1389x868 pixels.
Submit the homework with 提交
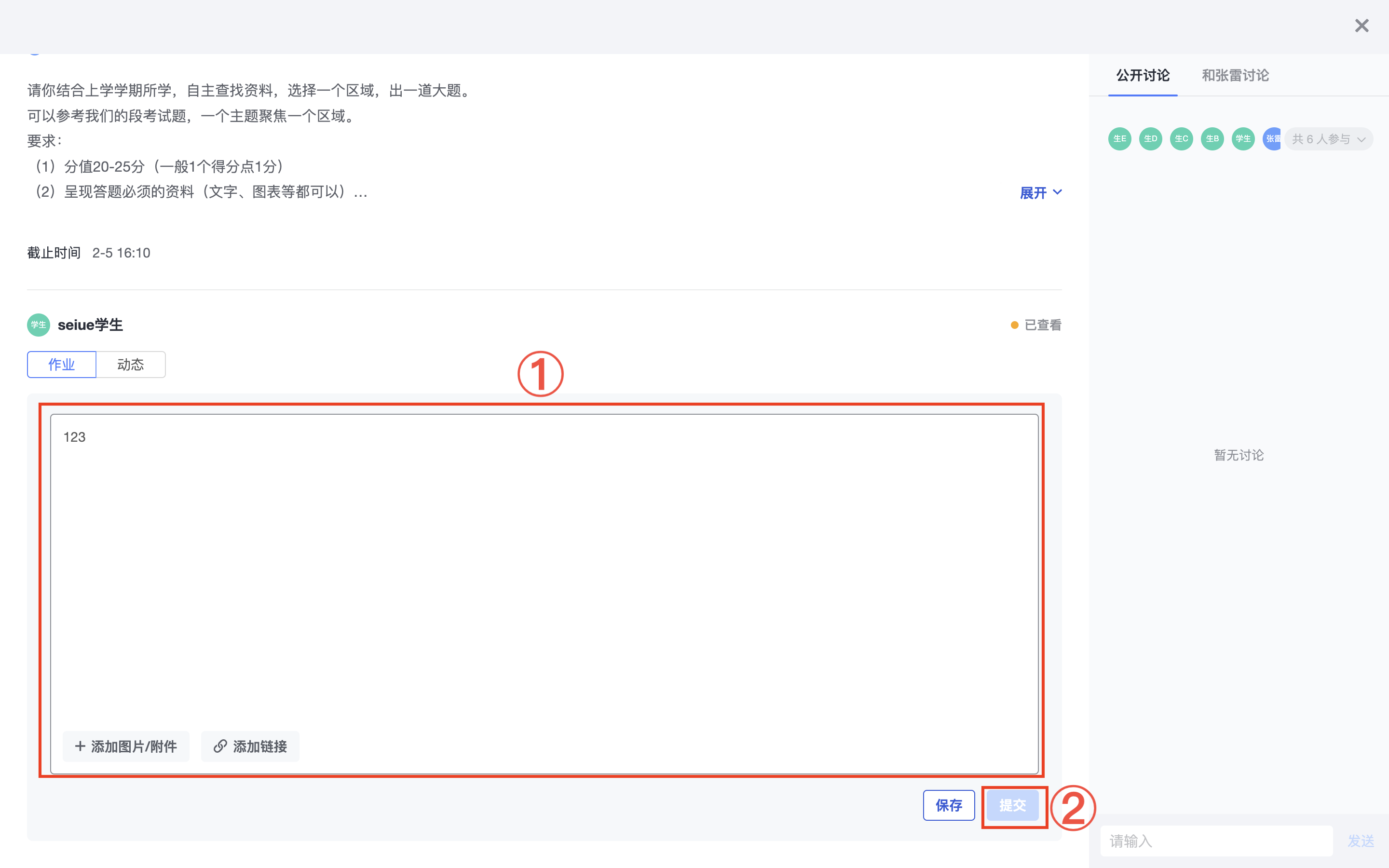tap(1012, 805)
